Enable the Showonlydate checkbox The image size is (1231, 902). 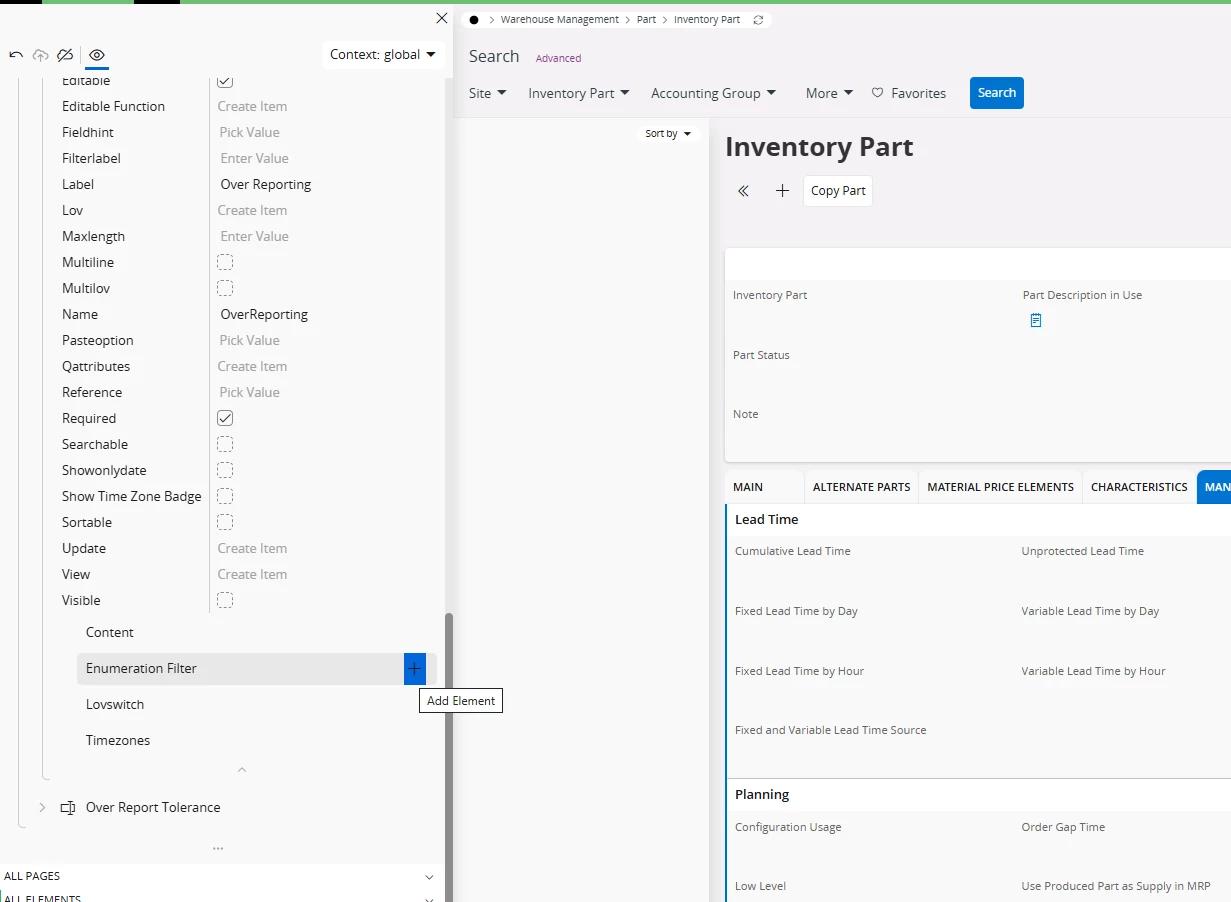(225, 470)
